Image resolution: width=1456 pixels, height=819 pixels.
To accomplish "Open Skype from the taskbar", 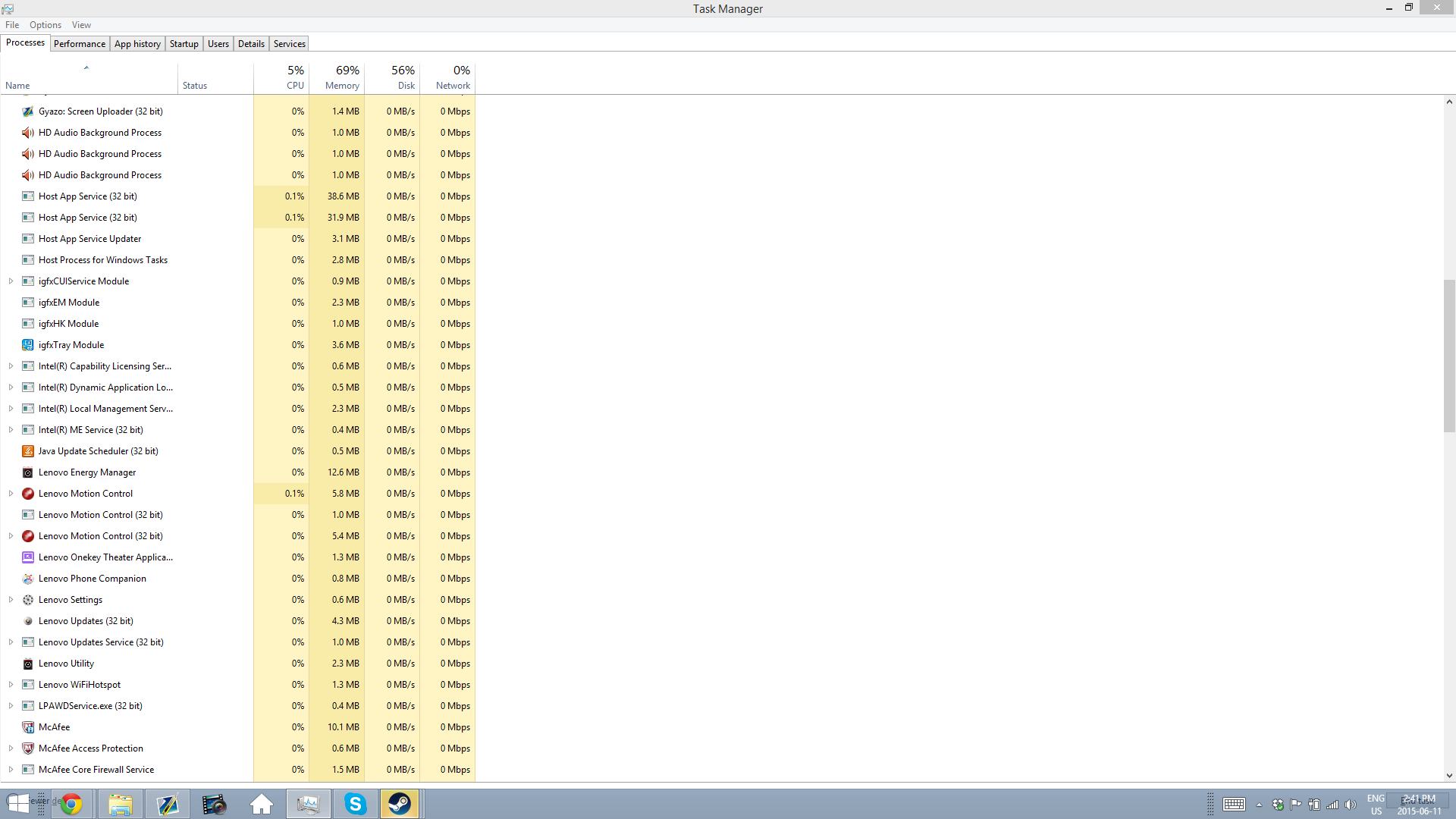I will pyautogui.click(x=355, y=804).
